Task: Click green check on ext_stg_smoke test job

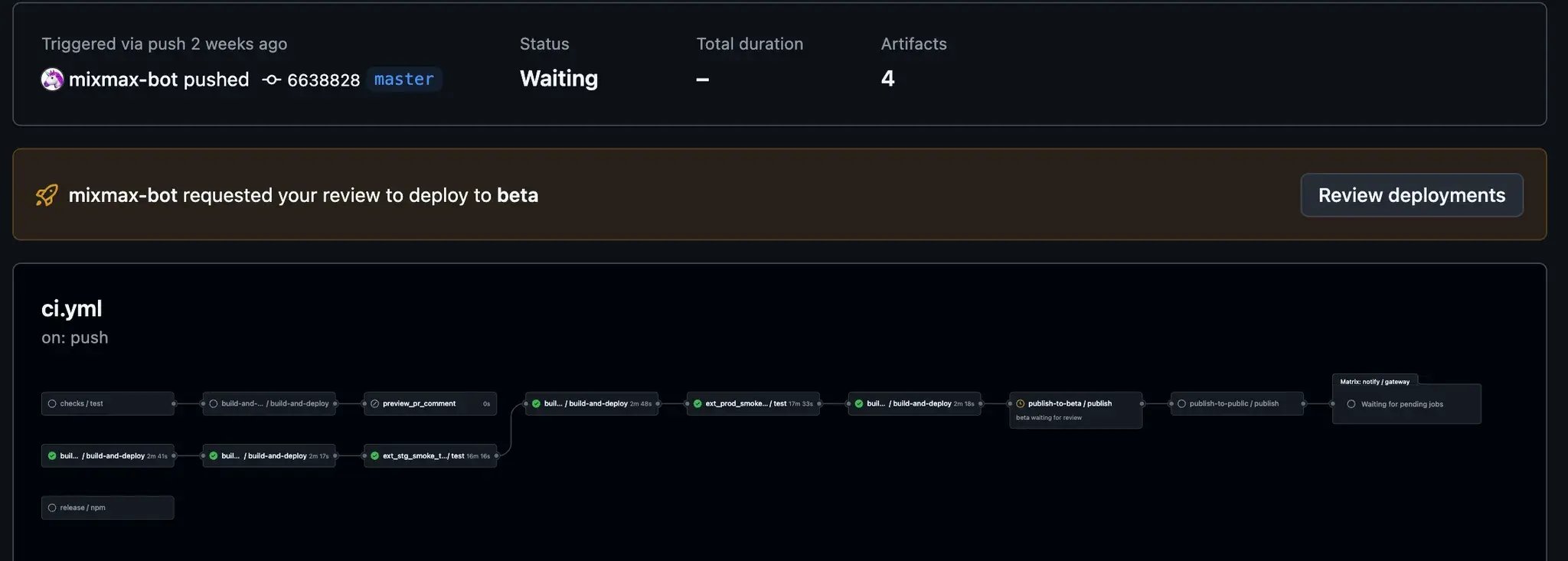Action: coord(374,455)
